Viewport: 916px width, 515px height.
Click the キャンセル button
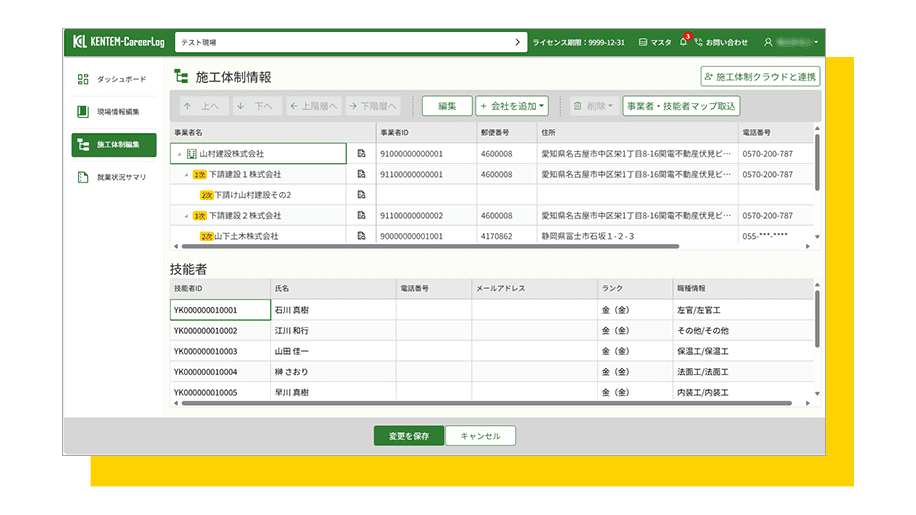pos(480,436)
